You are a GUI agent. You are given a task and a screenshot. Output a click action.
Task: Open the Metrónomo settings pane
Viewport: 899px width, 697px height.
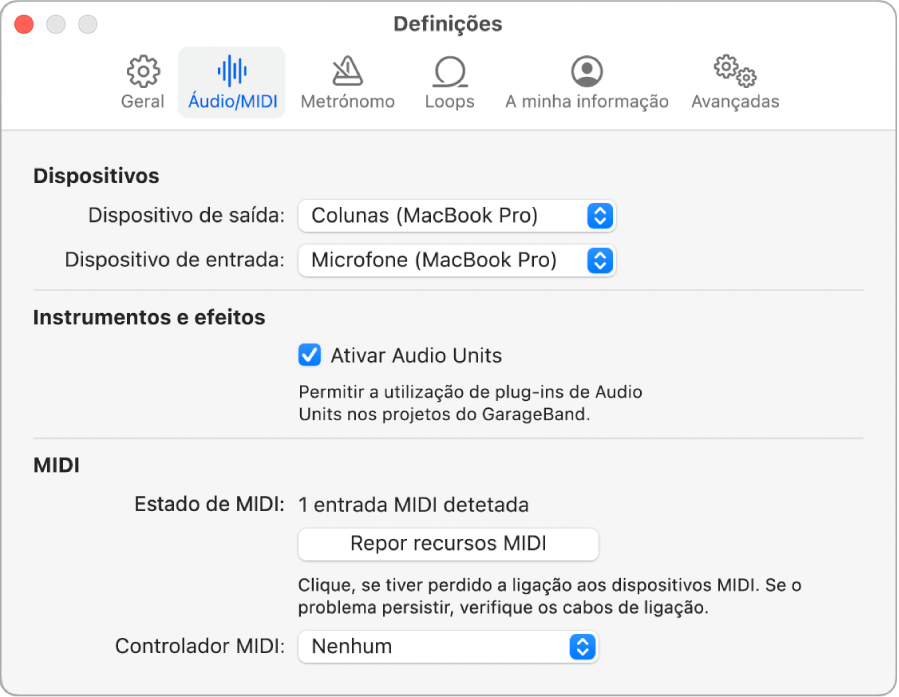347,80
